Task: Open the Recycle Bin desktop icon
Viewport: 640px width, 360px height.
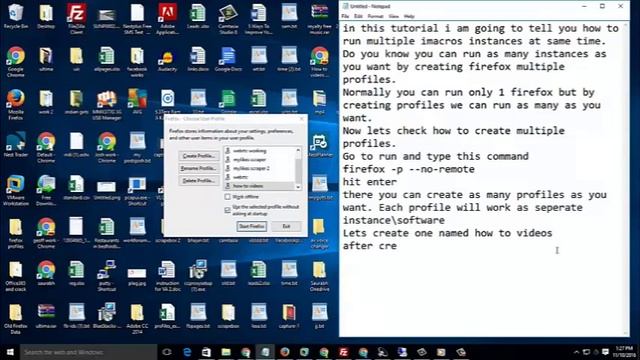Action: point(16,16)
